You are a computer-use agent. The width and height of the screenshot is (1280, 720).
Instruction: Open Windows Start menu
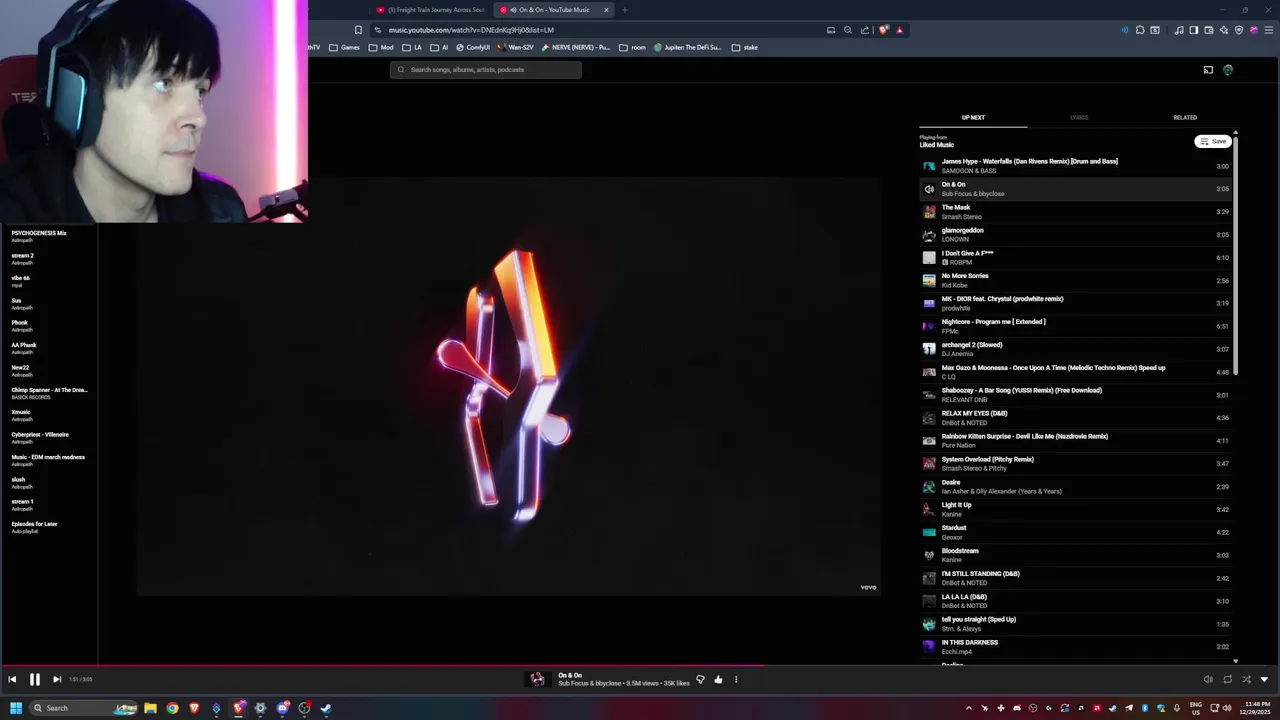[16, 708]
